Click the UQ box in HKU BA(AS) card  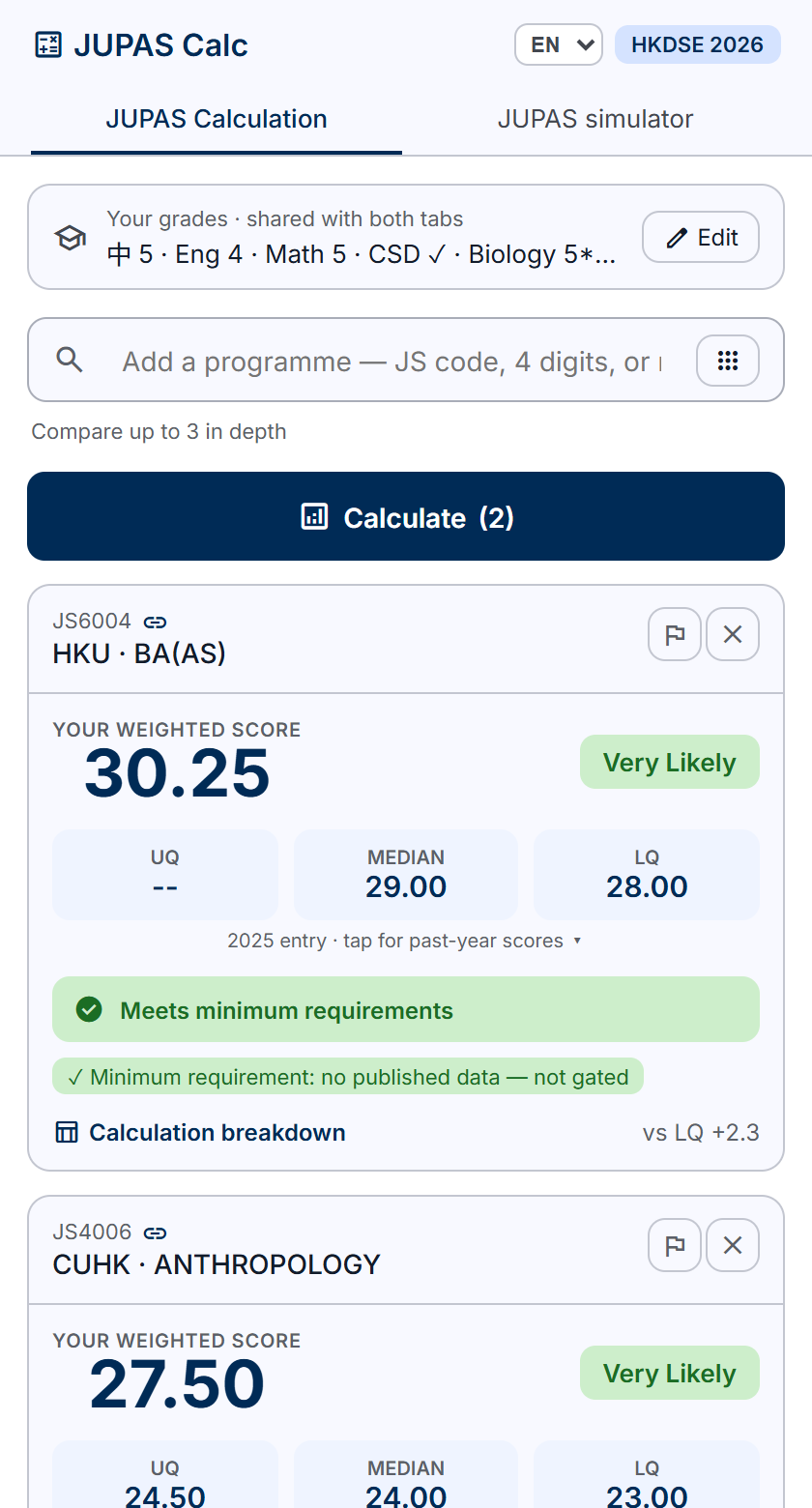[165, 874]
